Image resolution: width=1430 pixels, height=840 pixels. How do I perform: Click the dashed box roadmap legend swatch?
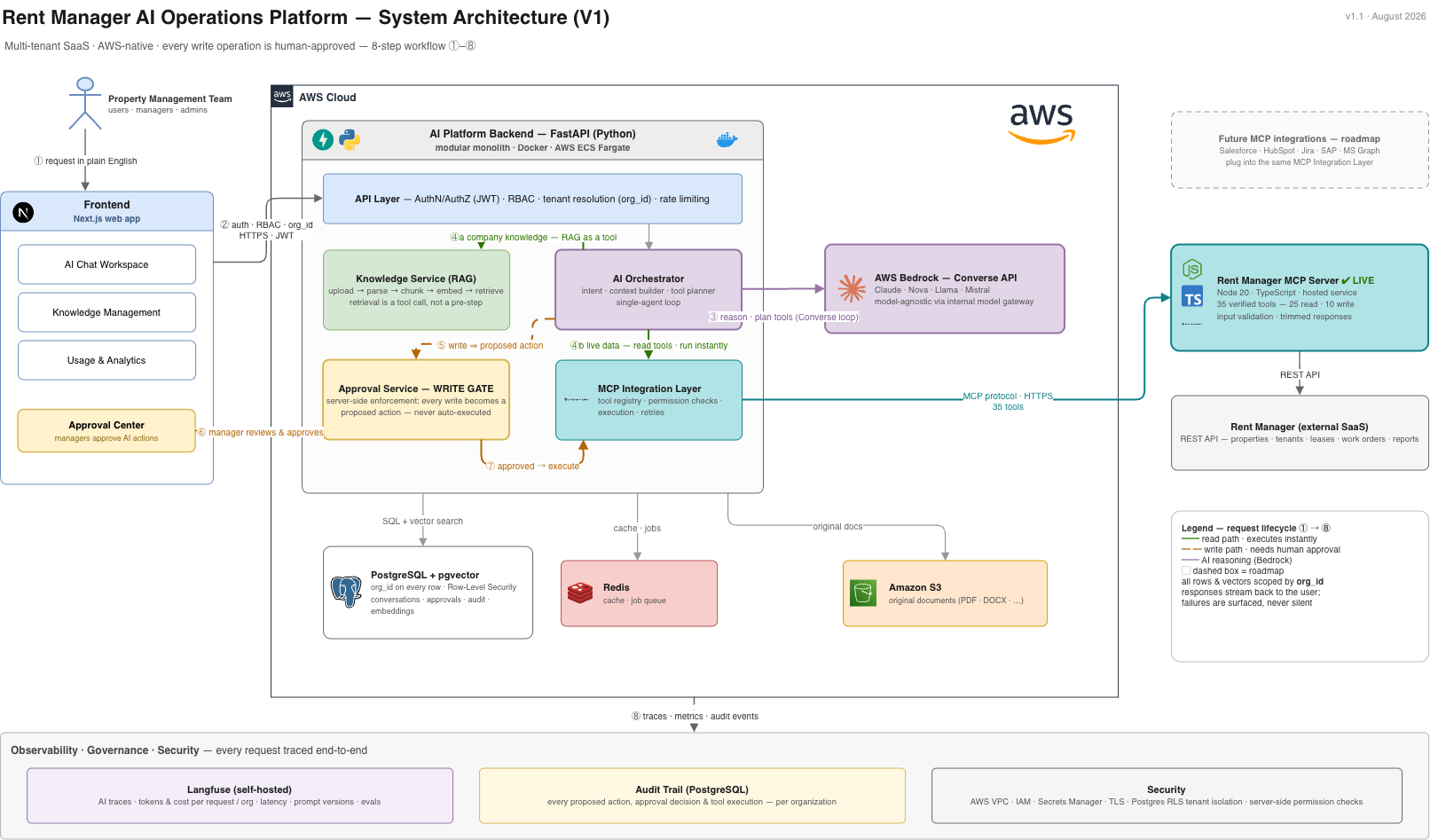coord(1185,570)
